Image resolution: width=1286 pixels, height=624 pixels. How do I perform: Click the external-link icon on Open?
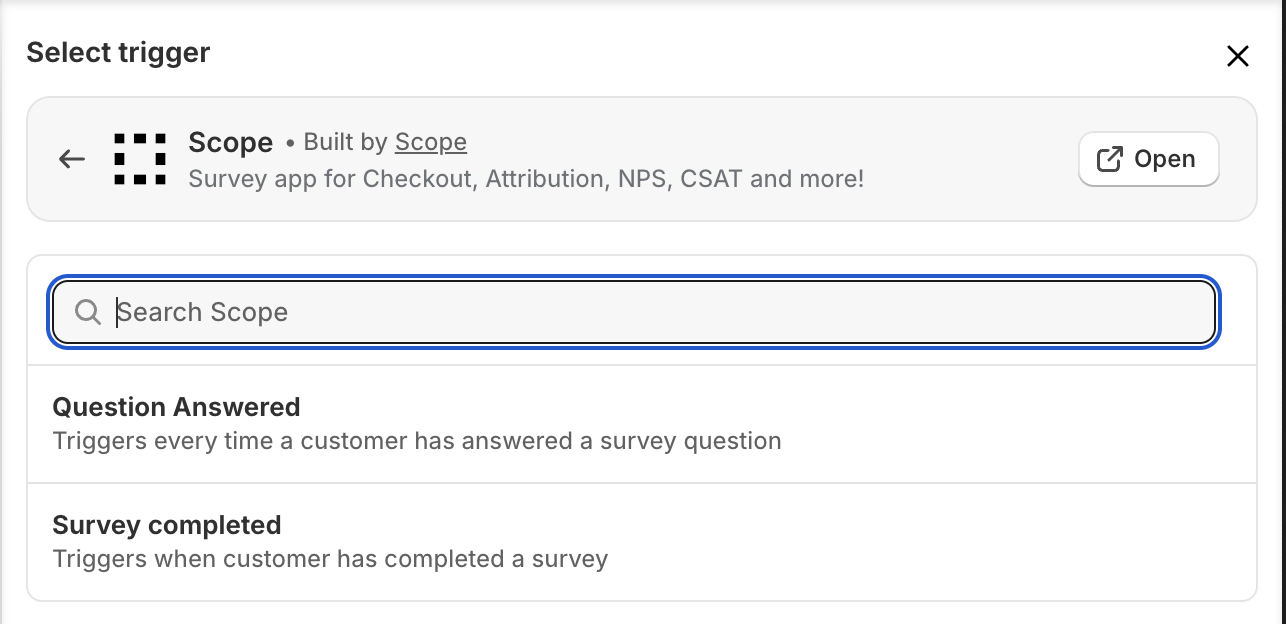click(x=1109, y=159)
